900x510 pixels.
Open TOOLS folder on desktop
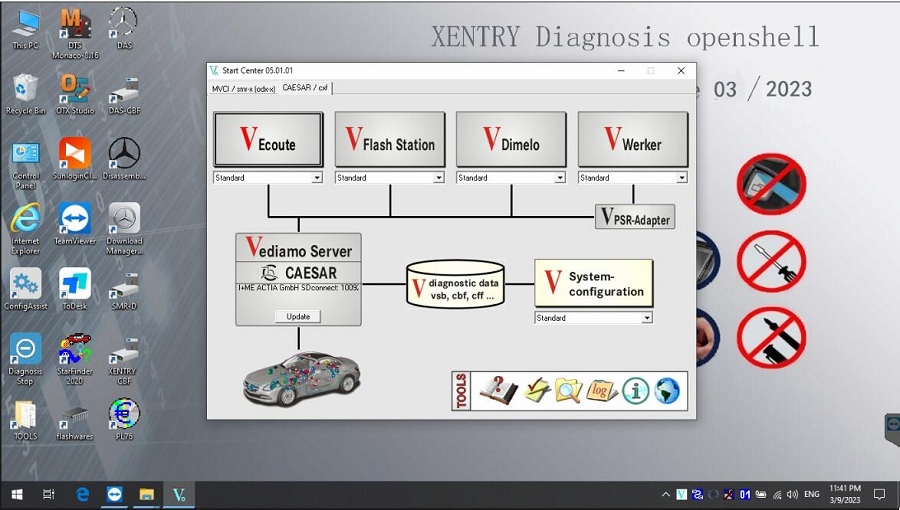pyautogui.click(x=25, y=421)
